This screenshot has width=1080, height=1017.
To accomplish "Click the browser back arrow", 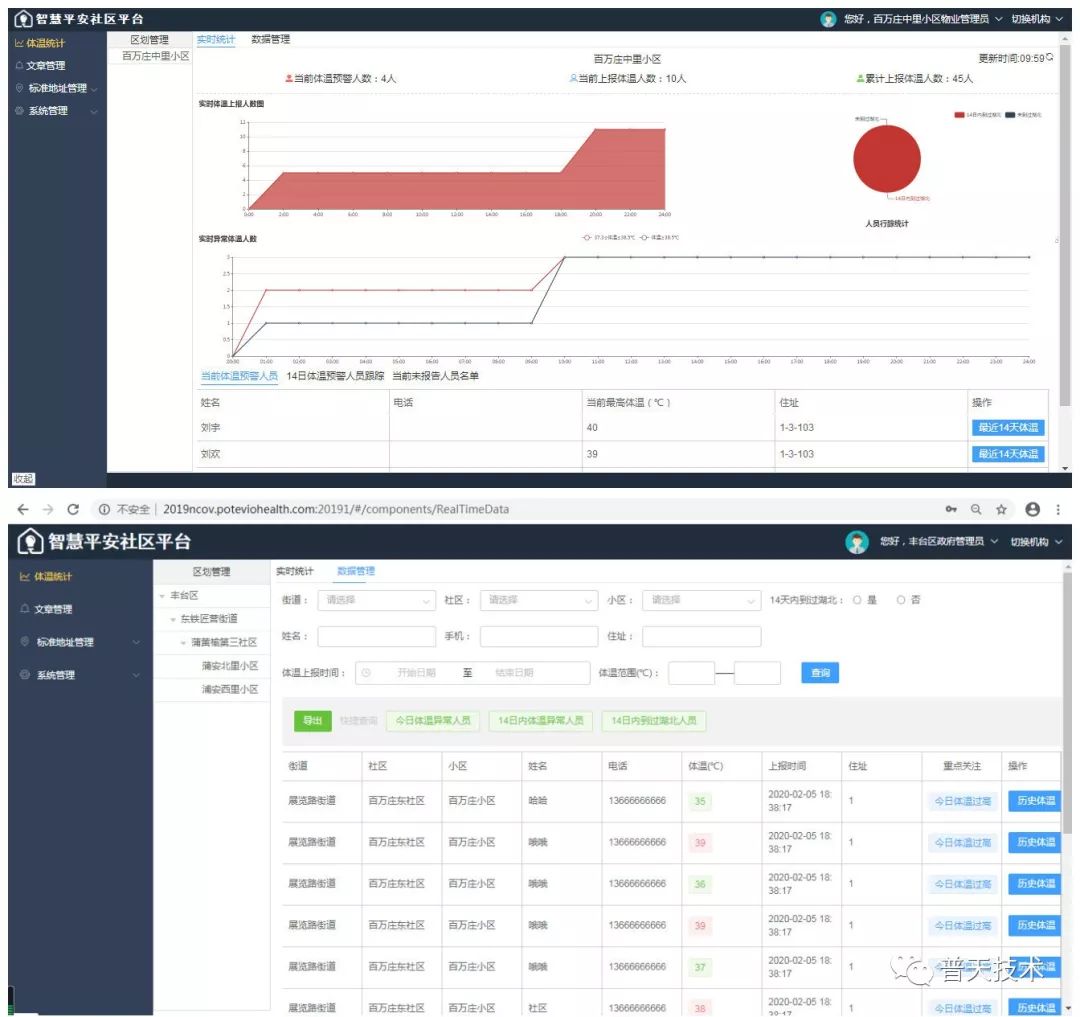I will (23, 509).
